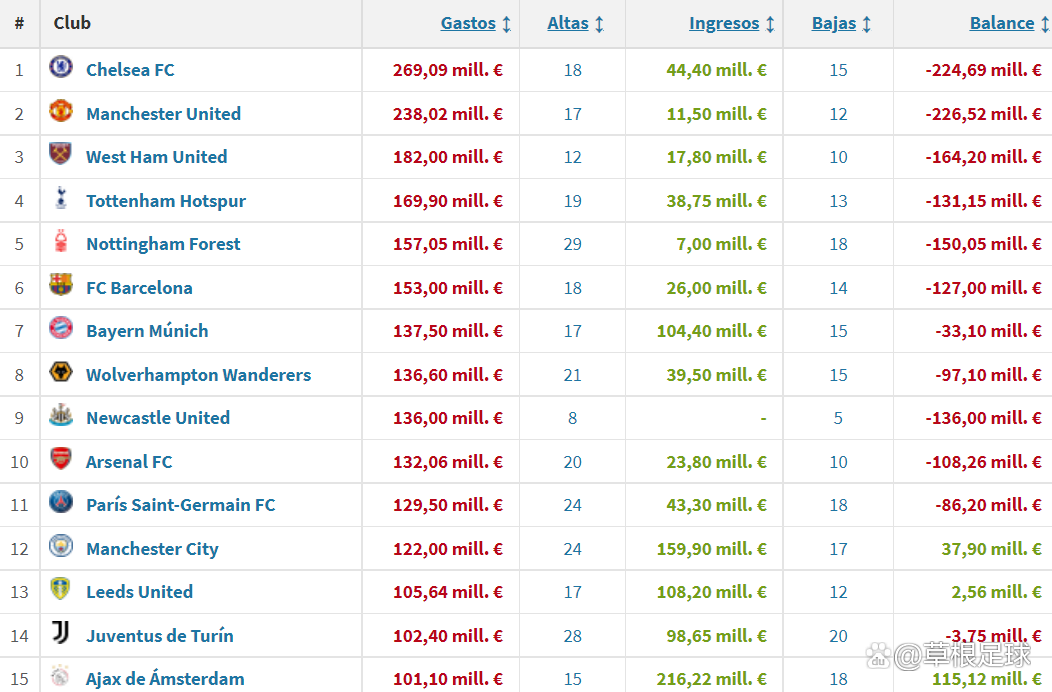
Task: Open the Leeds United club page
Action: (x=139, y=592)
